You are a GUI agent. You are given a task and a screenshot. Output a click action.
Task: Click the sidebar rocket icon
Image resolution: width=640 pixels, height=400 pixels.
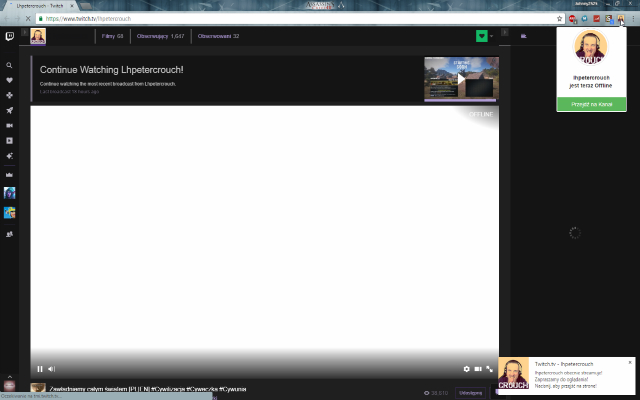tap(9, 111)
